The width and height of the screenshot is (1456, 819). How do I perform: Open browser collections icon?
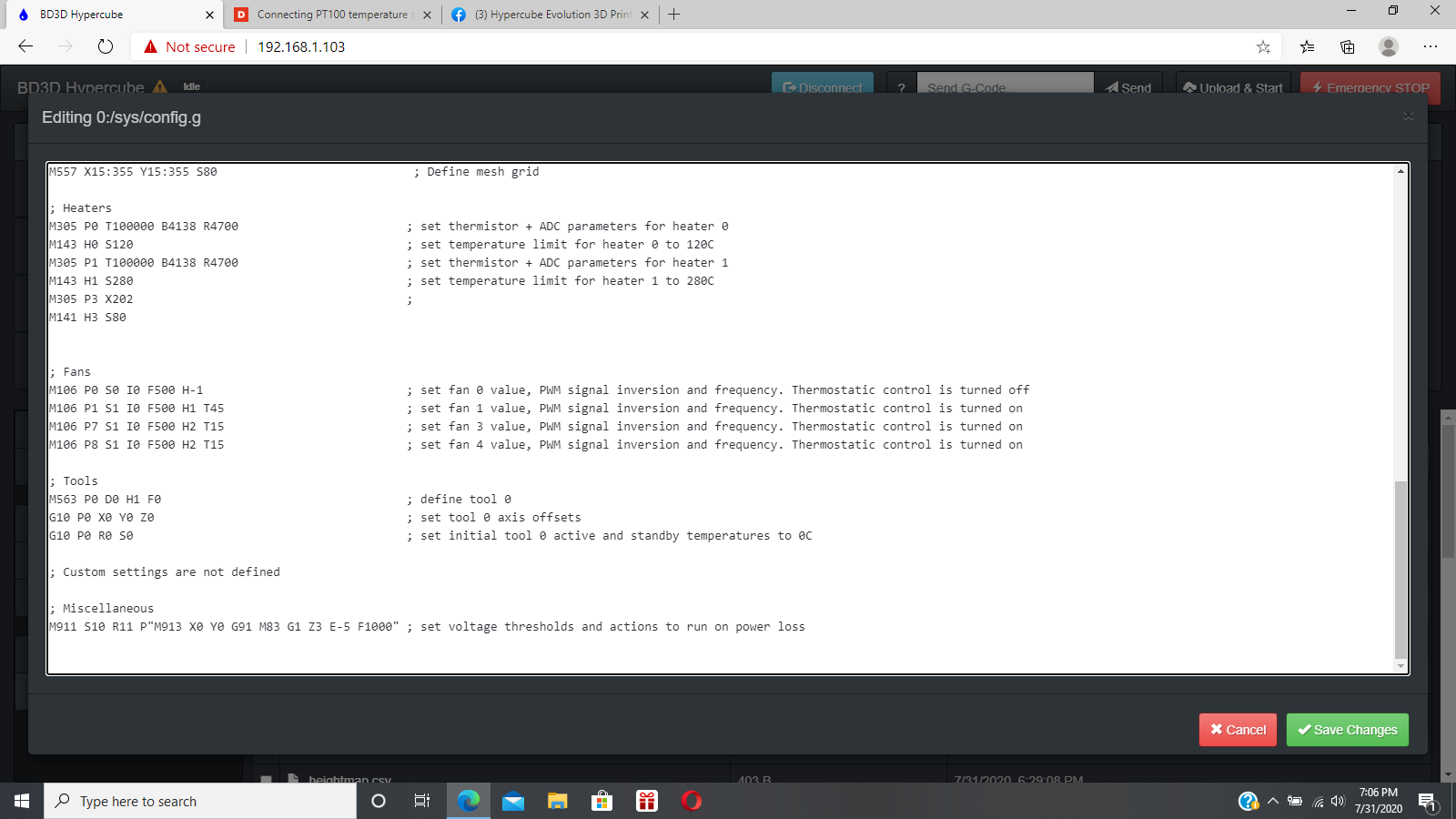point(1348,46)
